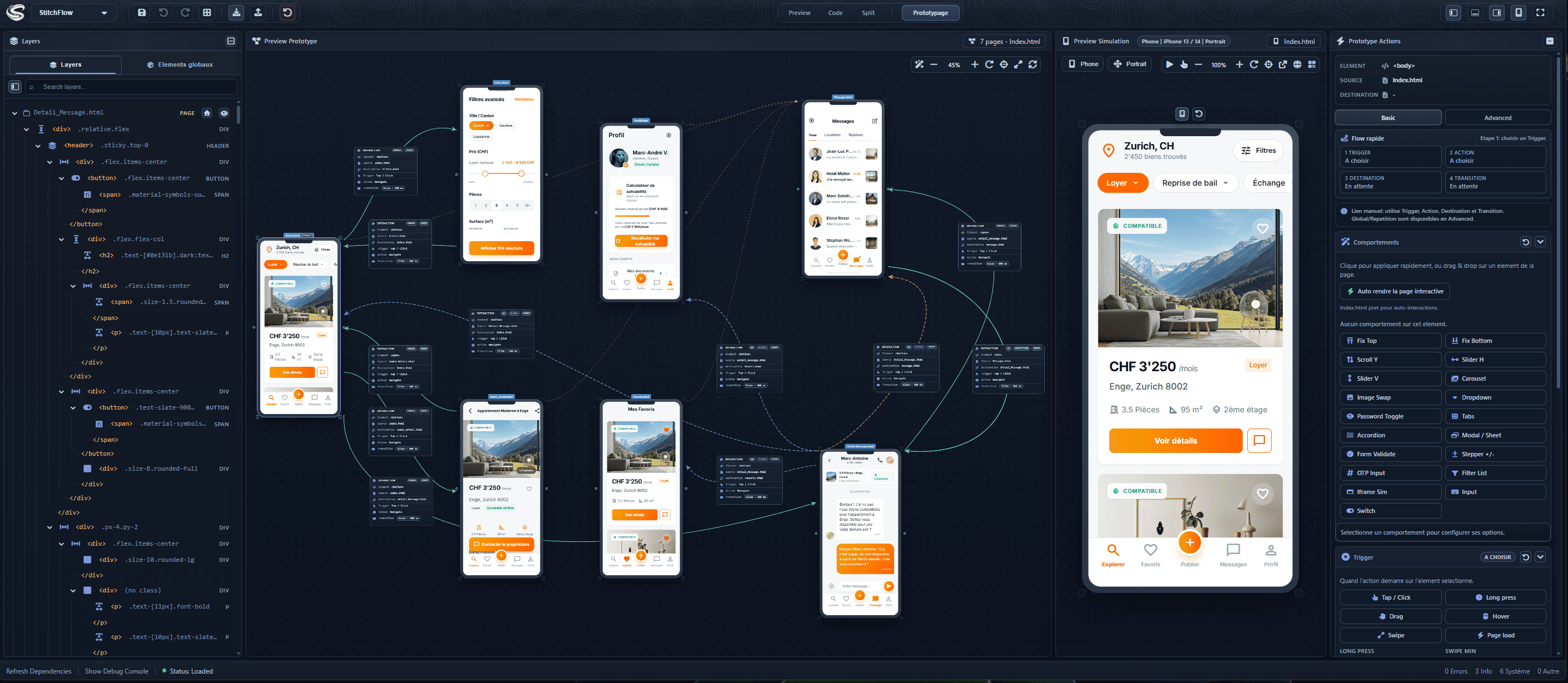Click the undo arrow in top toolbar
The image size is (1568, 683).
coord(163,13)
